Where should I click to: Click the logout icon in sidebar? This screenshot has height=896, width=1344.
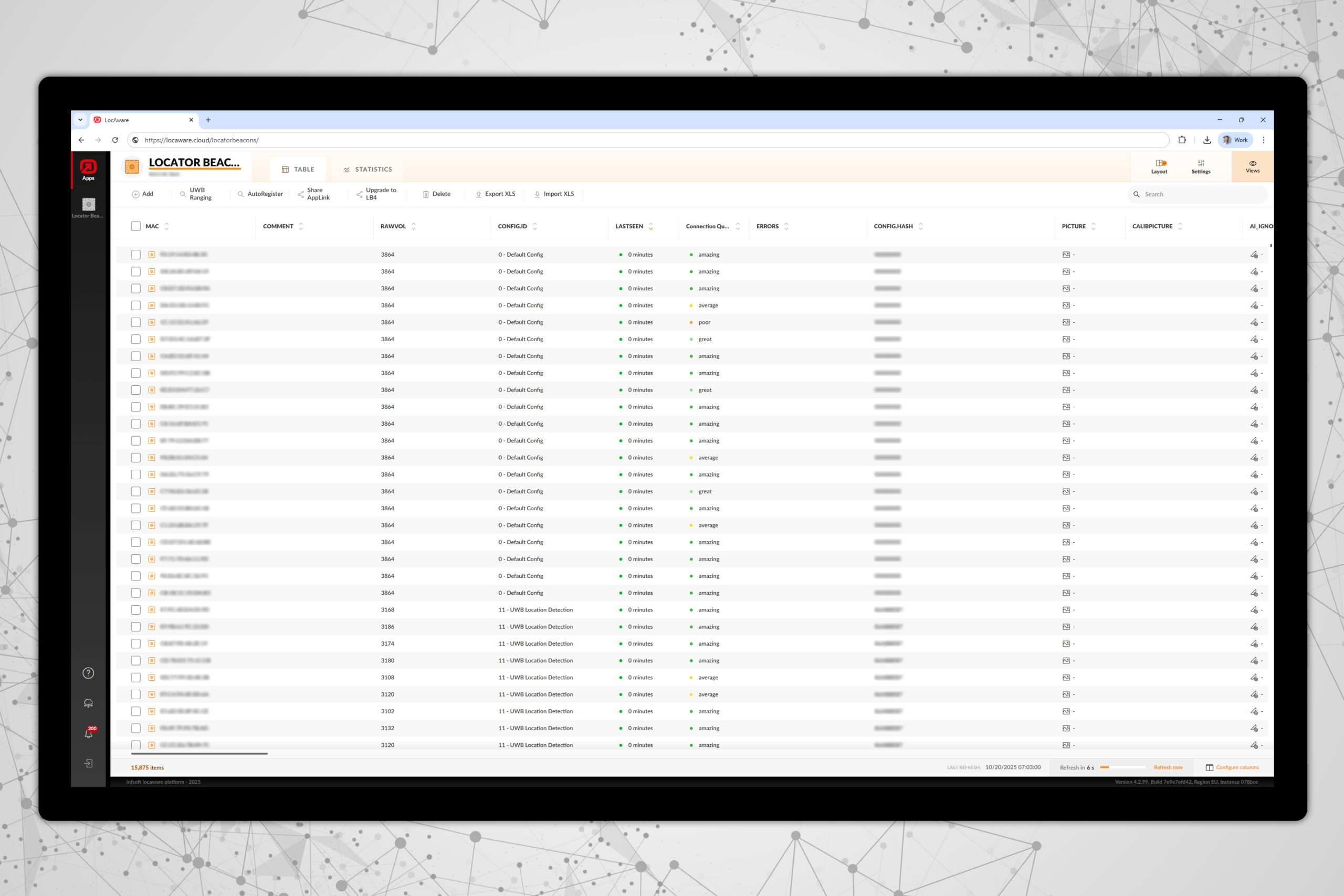click(89, 763)
